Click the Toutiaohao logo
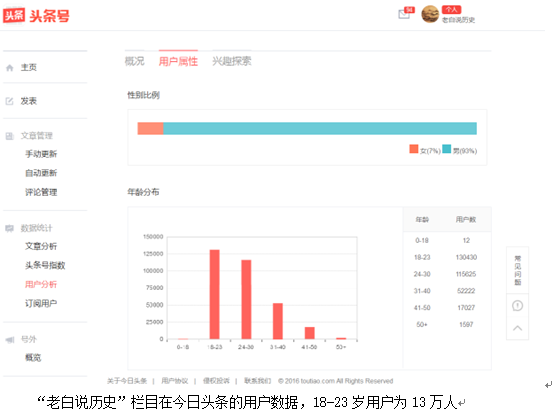This screenshot has height=413, width=553. click(x=36, y=16)
